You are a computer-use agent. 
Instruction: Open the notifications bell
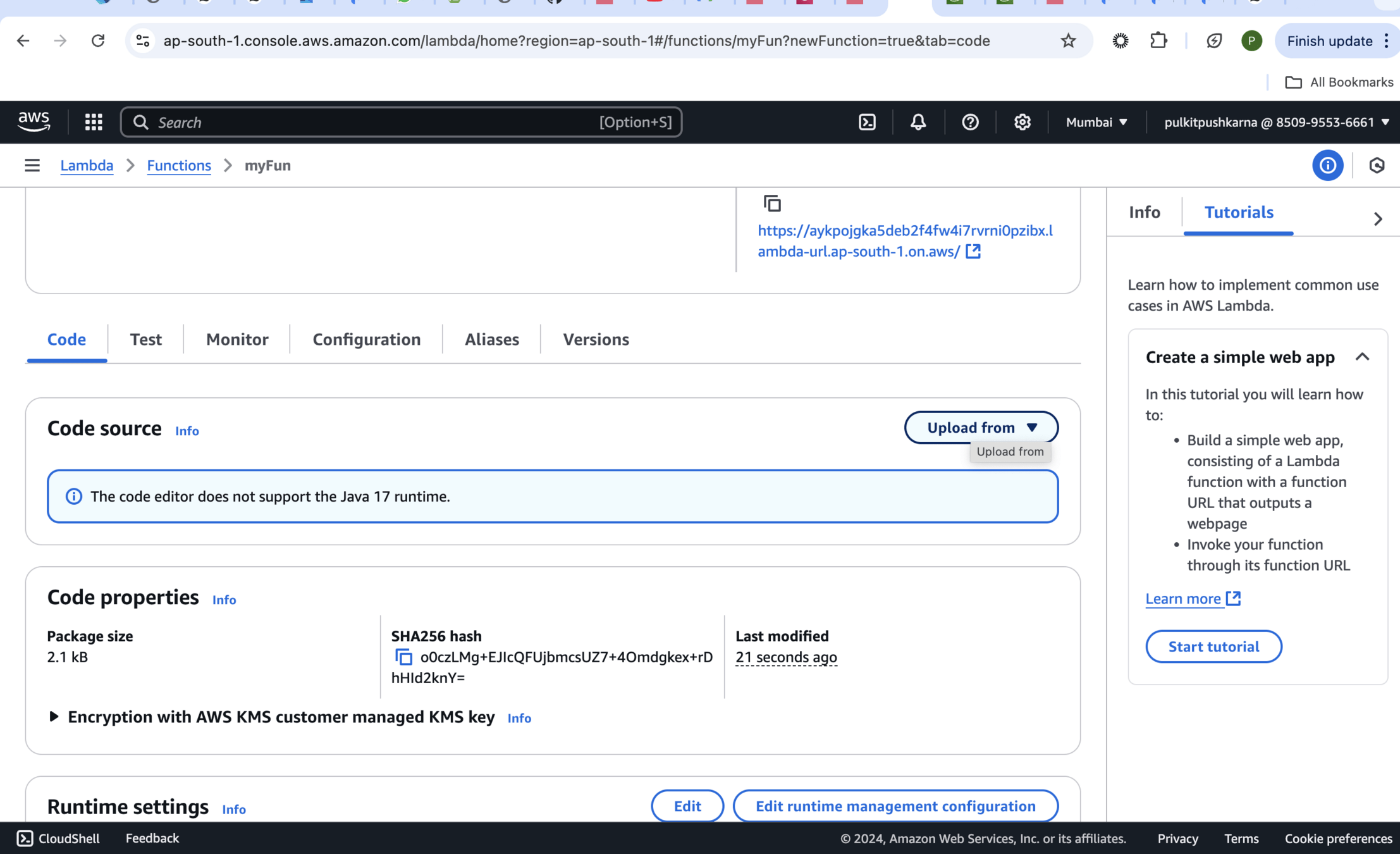point(918,122)
